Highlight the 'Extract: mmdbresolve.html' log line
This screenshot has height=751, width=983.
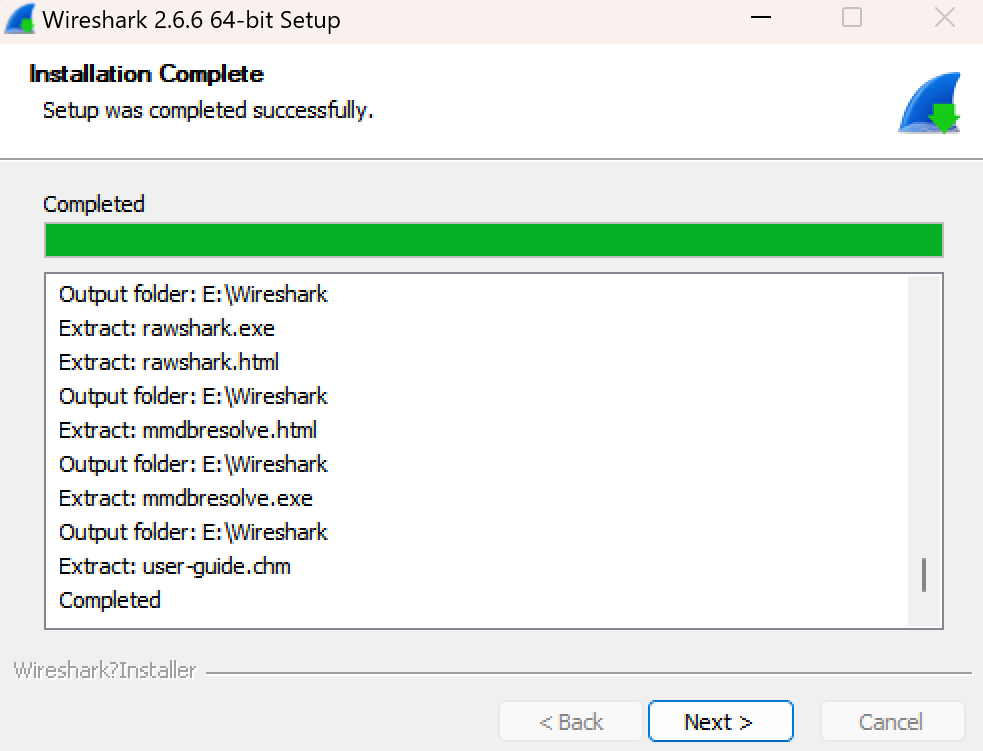pos(188,430)
